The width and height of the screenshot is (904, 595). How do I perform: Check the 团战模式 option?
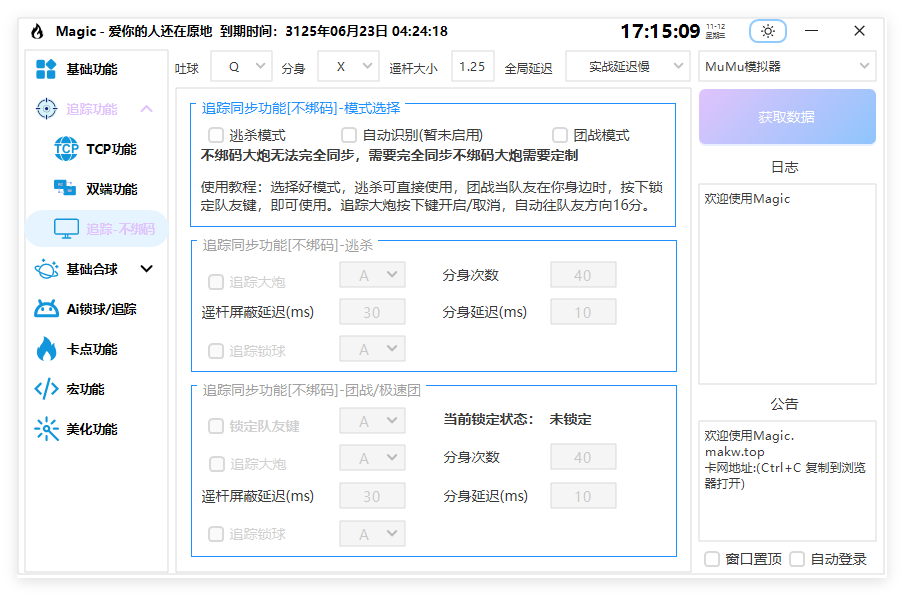559,134
